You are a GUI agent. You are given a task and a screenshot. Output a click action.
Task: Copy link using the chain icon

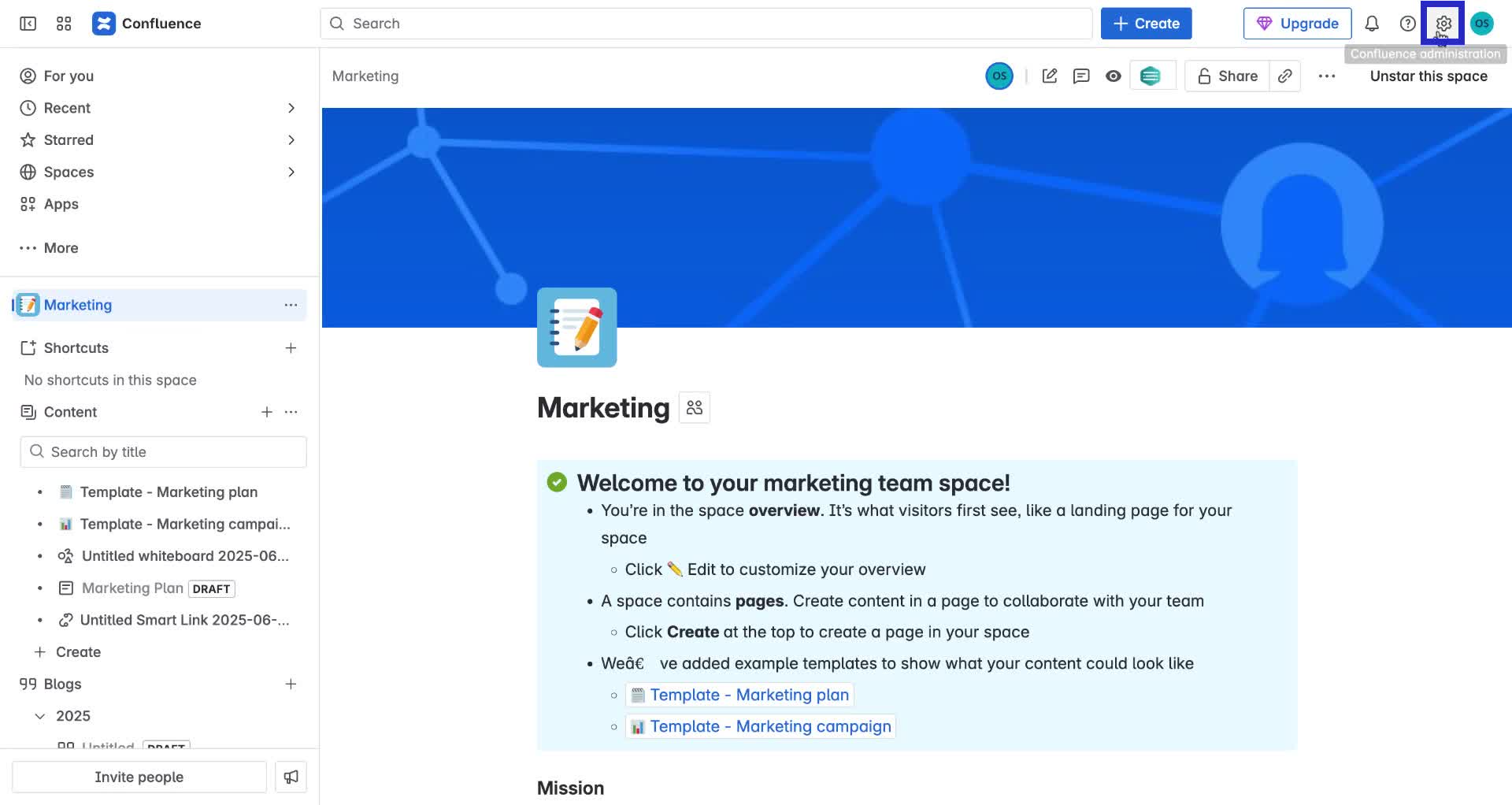click(x=1284, y=76)
